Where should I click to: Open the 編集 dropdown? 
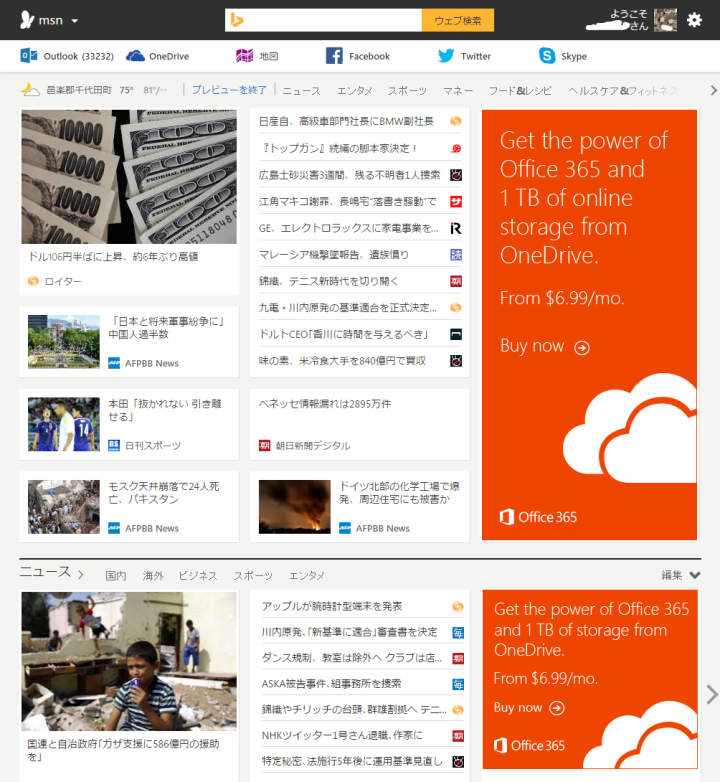(681, 575)
